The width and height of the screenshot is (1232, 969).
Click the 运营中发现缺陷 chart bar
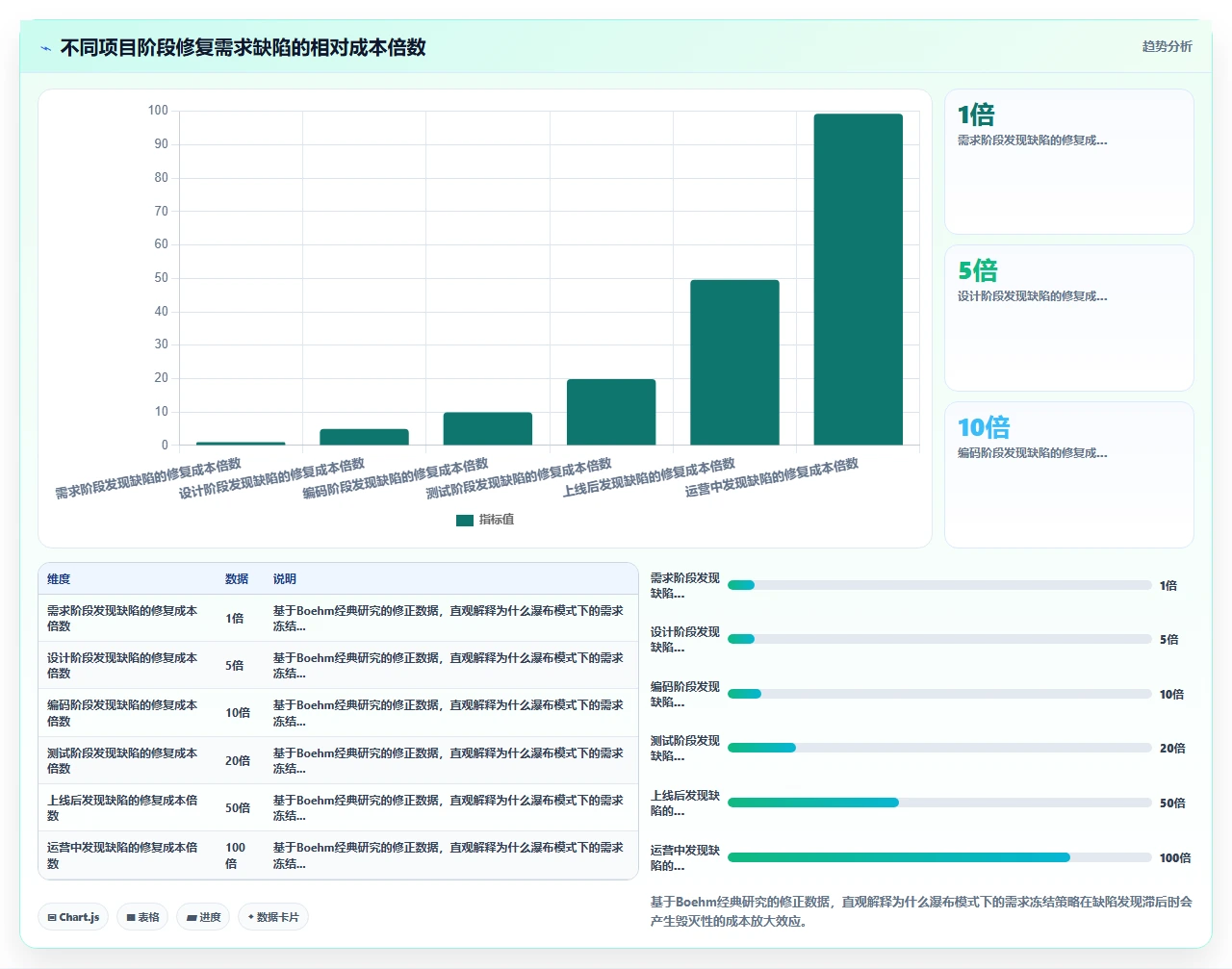(x=858, y=279)
